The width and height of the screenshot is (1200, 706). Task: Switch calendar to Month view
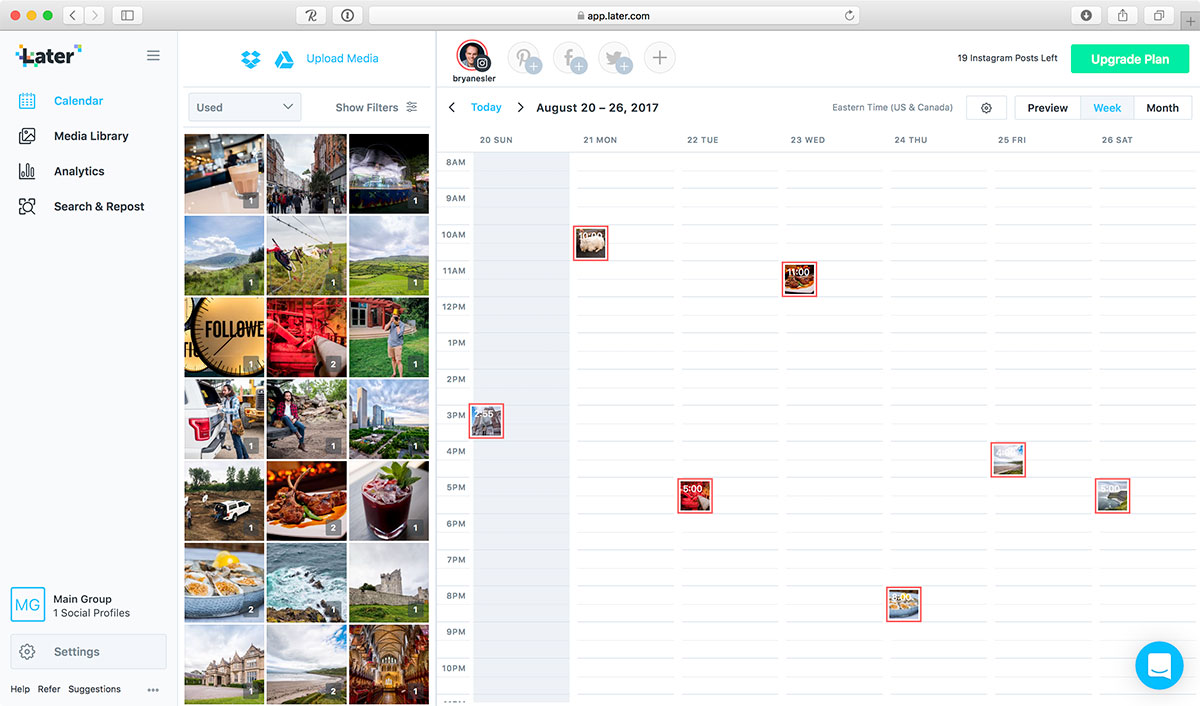click(x=1162, y=108)
